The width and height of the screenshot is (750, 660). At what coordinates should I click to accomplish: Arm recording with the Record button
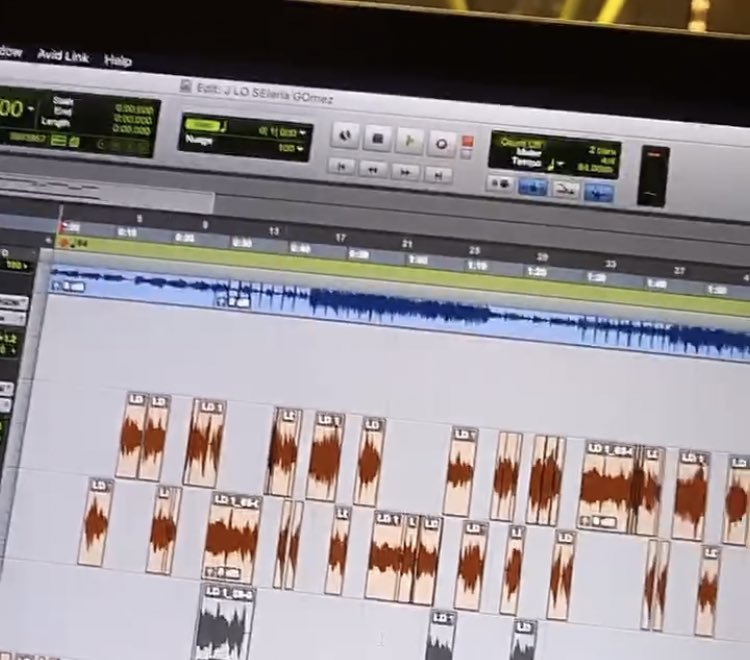coord(441,143)
